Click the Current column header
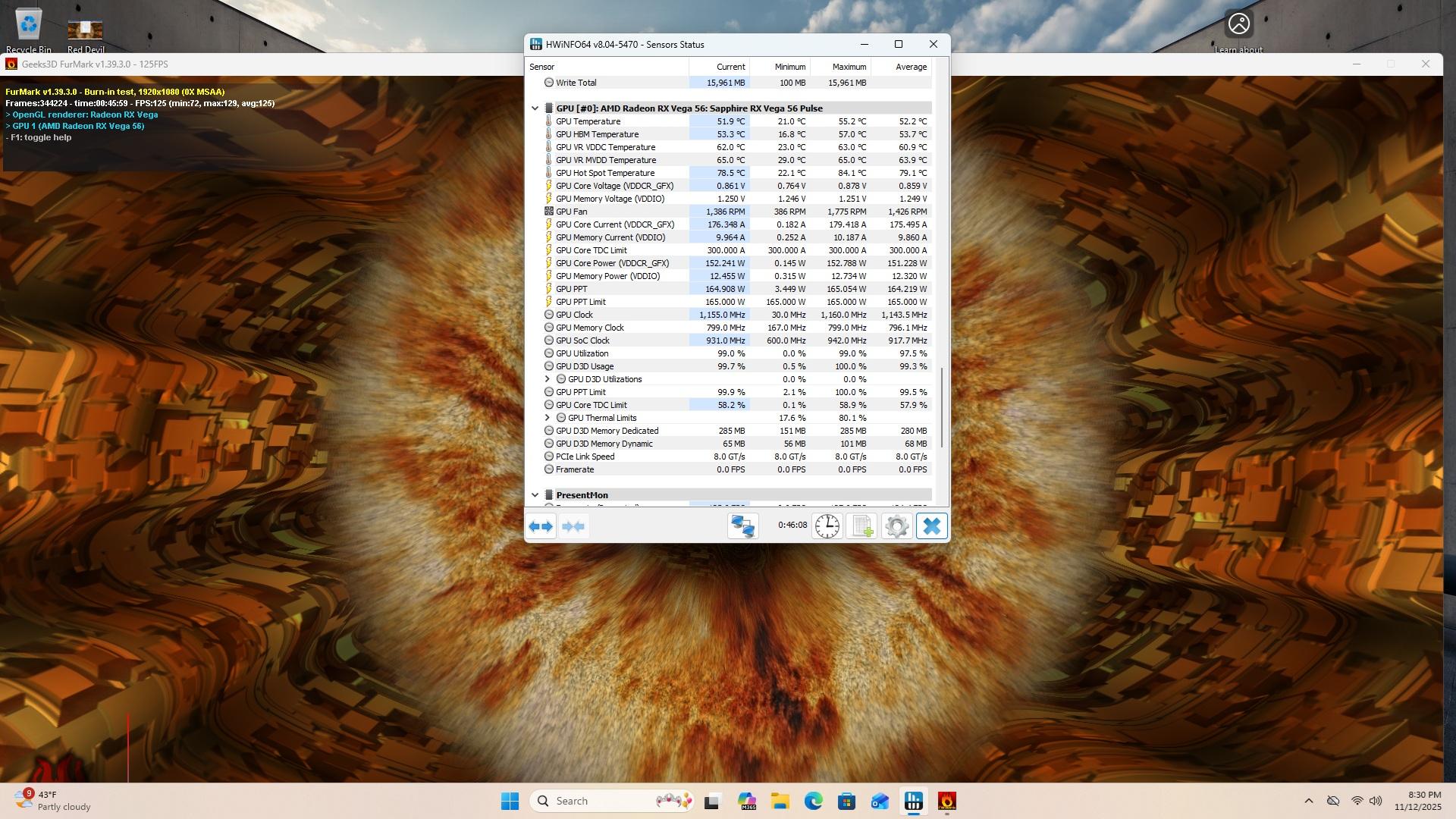1456x819 pixels. [x=720, y=67]
